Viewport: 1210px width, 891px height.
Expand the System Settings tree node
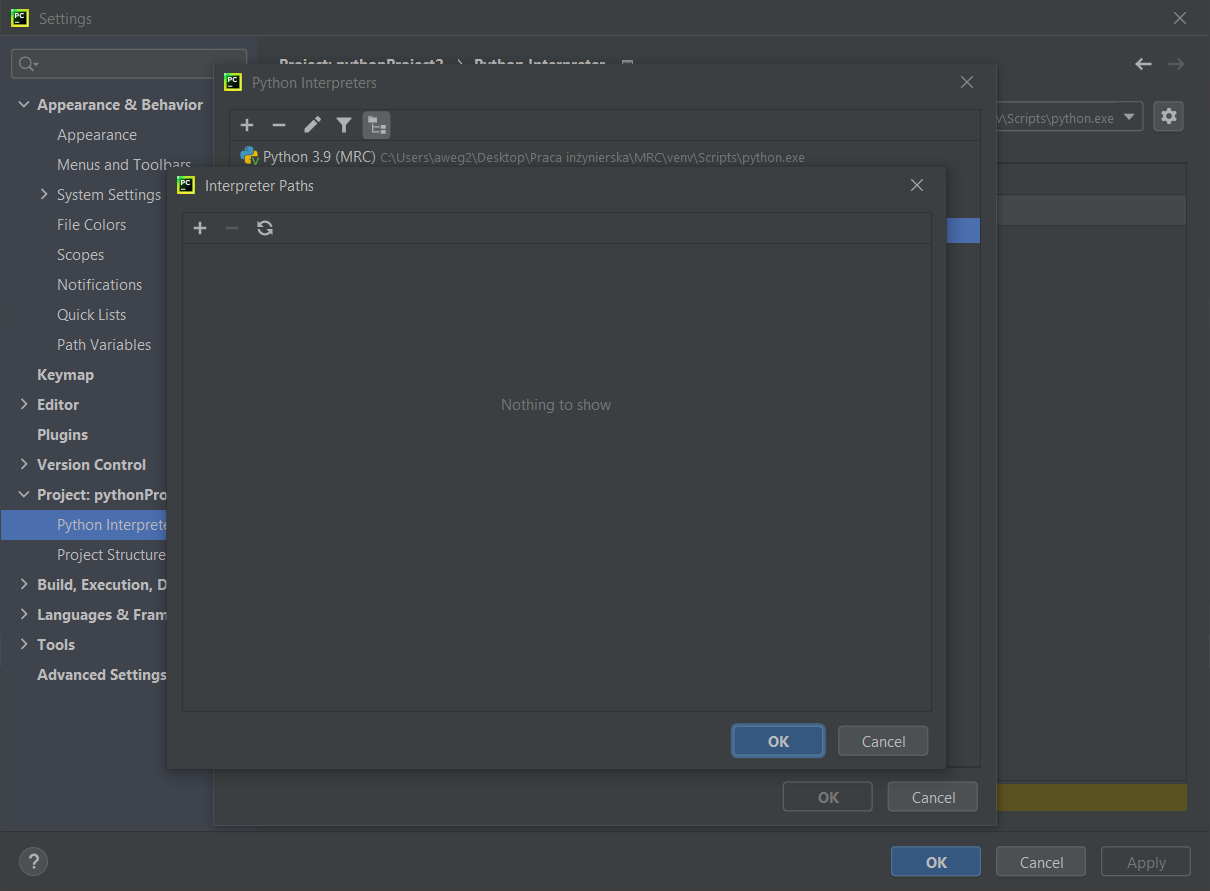pyautogui.click(x=44, y=195)
